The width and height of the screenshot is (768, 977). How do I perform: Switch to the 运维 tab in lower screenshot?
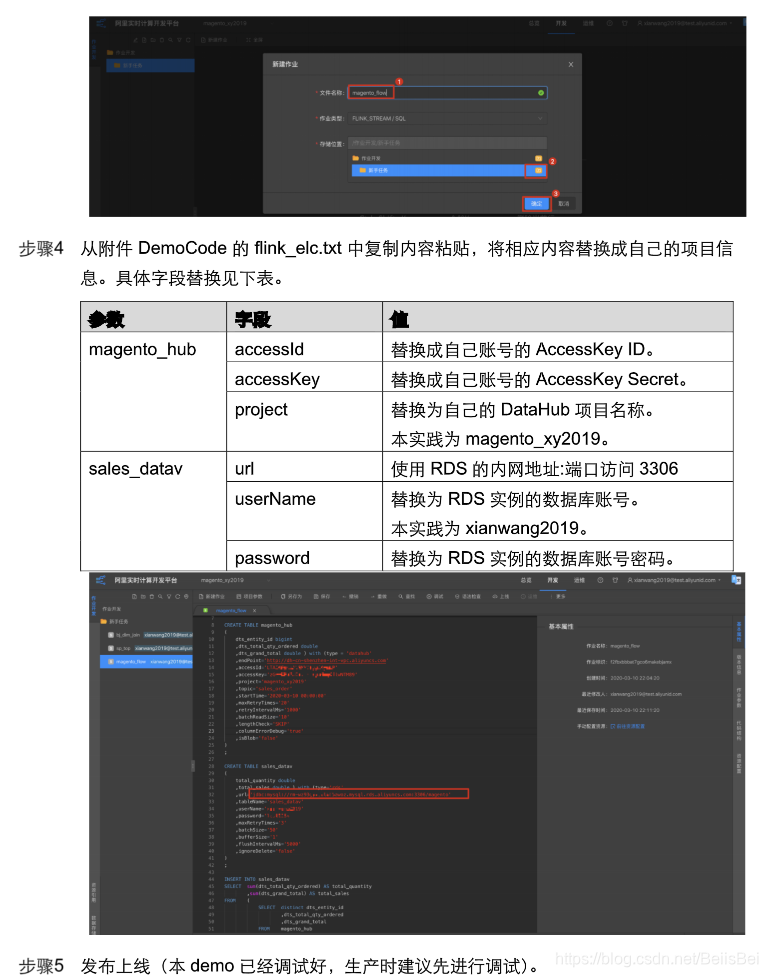pos(579,580)
